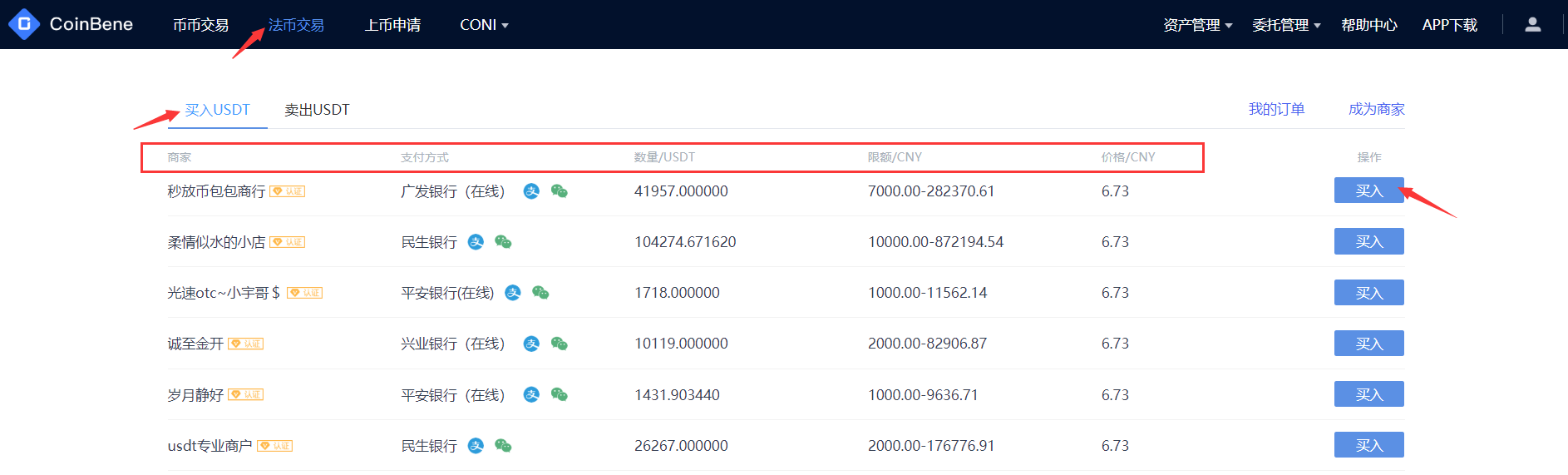The width and height of the screenshot is (1568, 475).
Task: Expand the 委托管理 dropdown
Action: [1286, 25]
